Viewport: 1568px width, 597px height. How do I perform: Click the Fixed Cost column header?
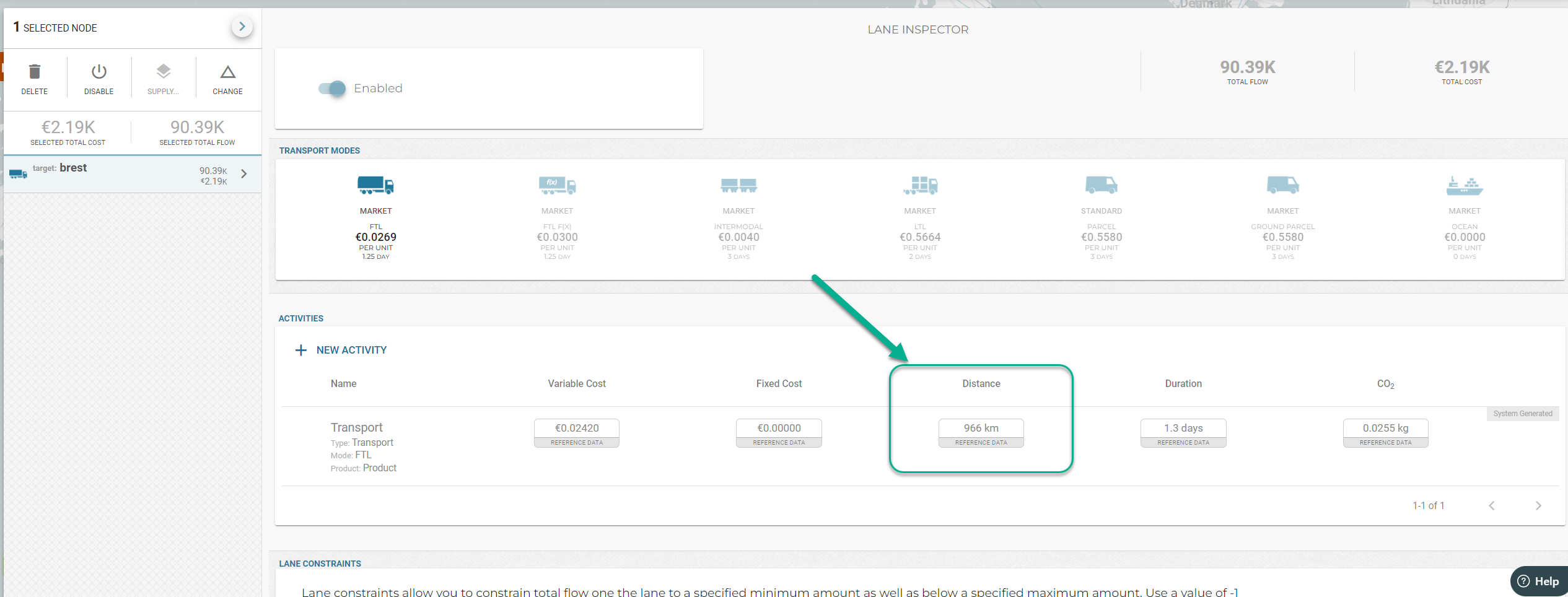[x=779, y=384]
